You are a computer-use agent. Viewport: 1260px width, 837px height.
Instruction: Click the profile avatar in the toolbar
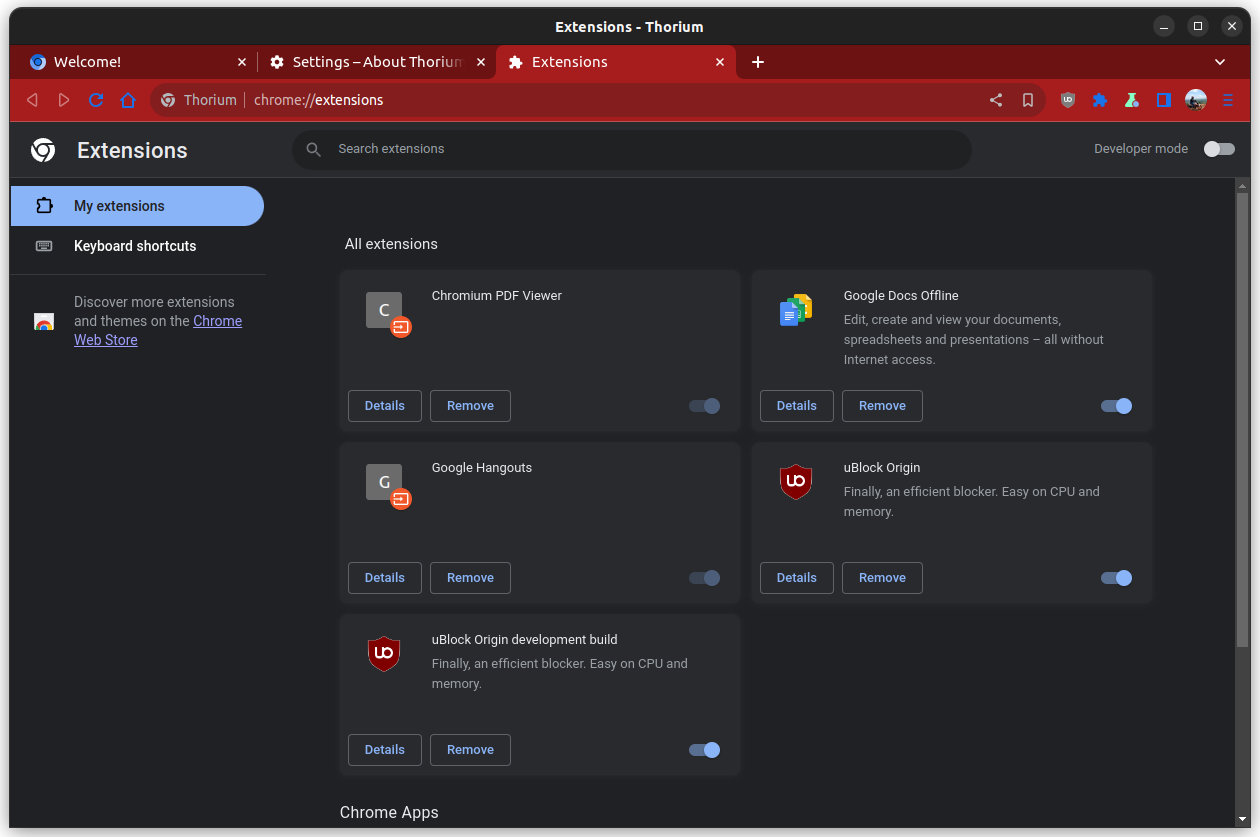1196,100
